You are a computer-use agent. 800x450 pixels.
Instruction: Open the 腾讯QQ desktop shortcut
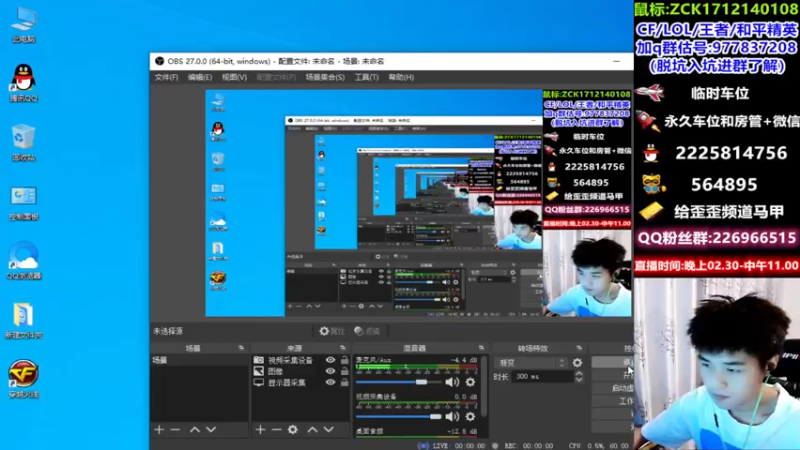(x=23, y=83)
